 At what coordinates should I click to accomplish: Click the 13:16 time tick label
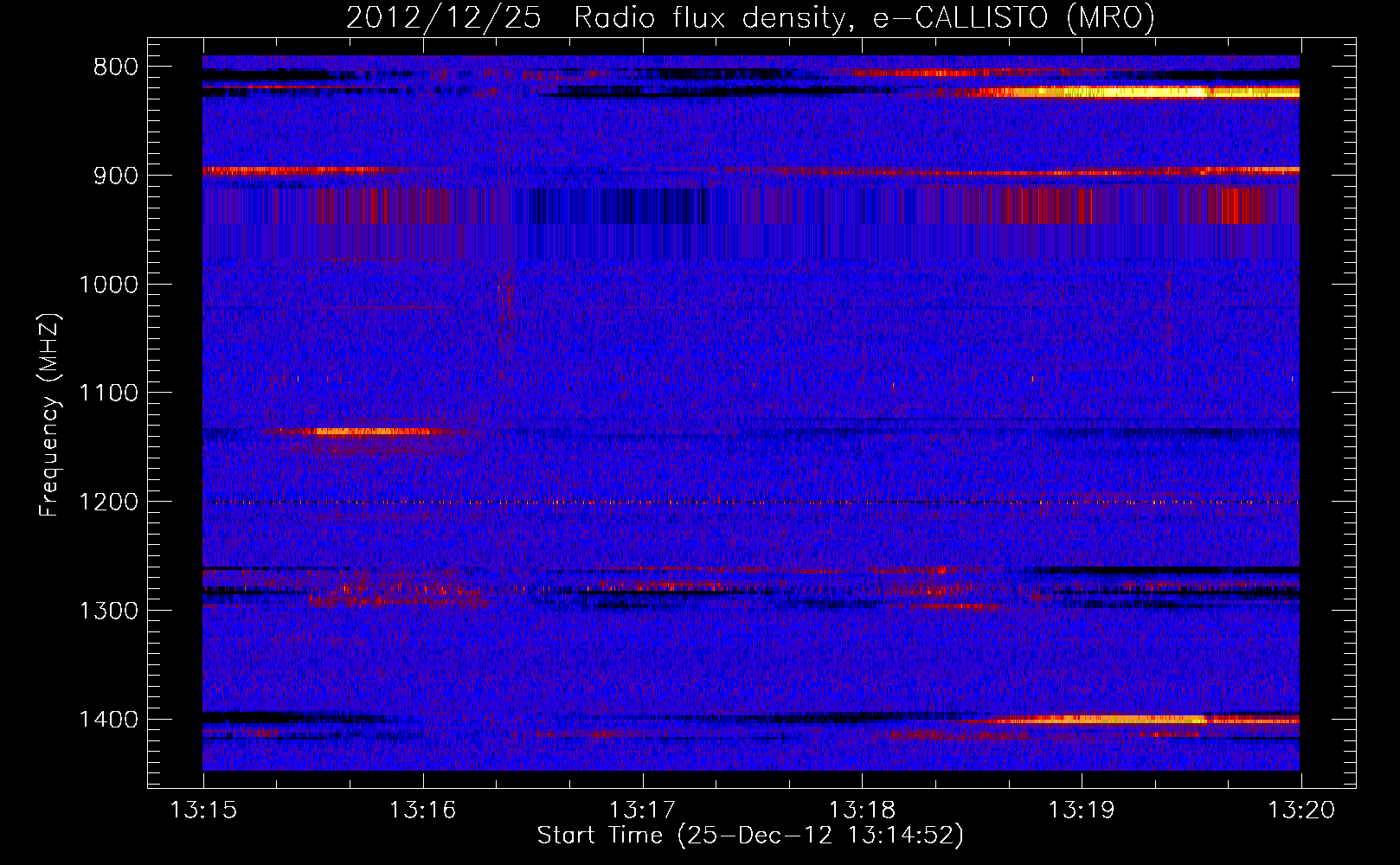tap(423, 811)
